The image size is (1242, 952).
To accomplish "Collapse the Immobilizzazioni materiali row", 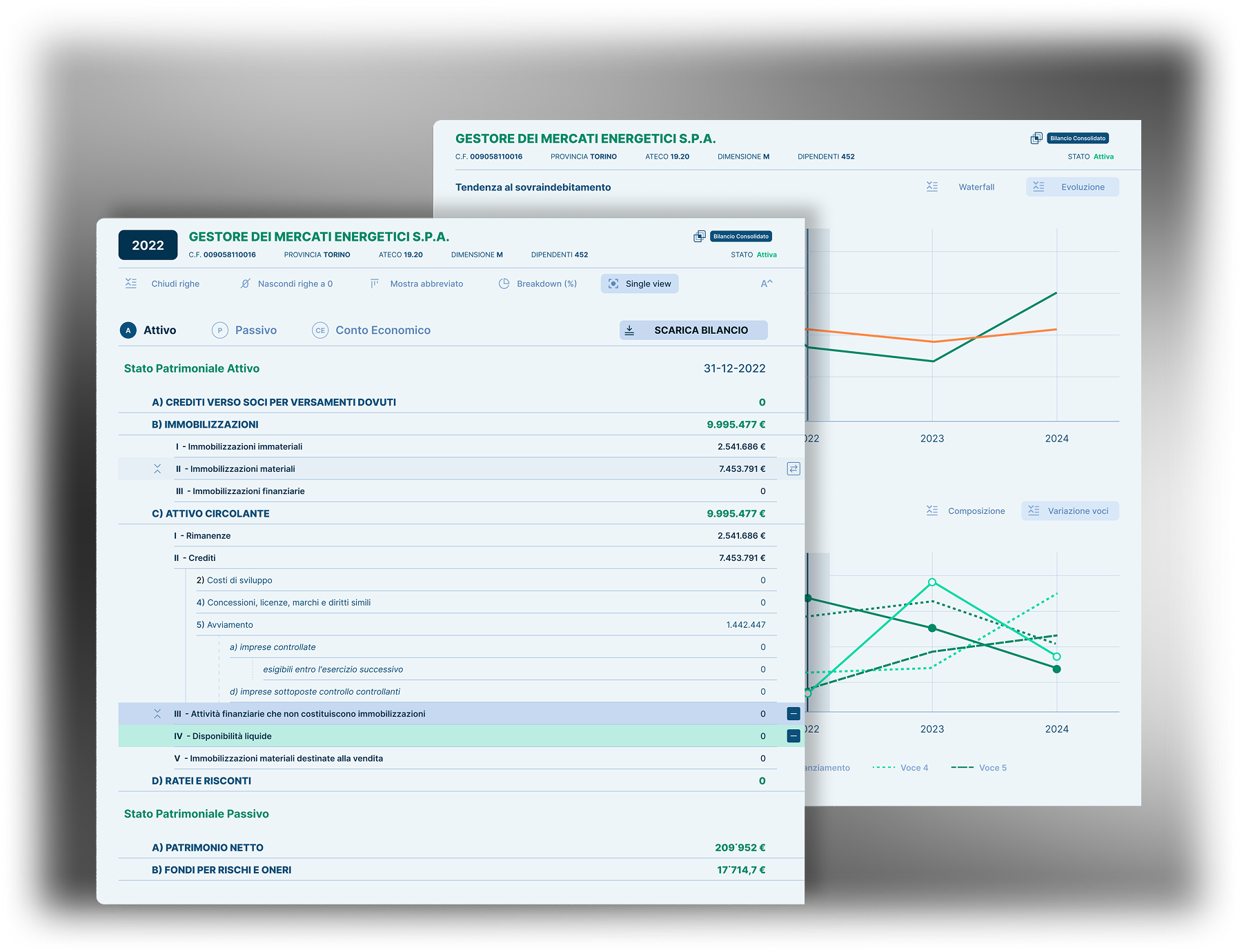I will pos(157,469).
